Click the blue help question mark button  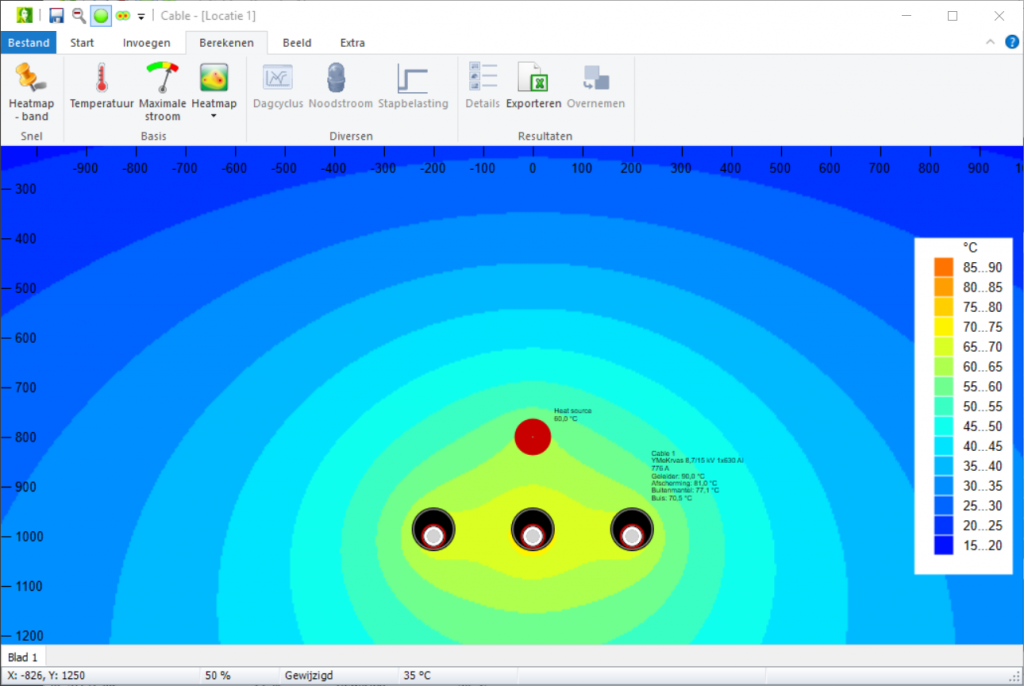click(x=1011, y=43)
